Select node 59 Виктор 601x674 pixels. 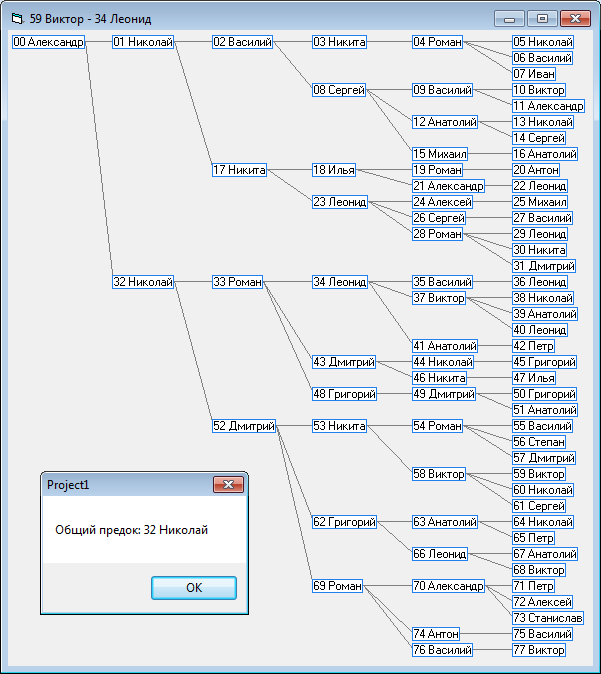tap(539, 474)
